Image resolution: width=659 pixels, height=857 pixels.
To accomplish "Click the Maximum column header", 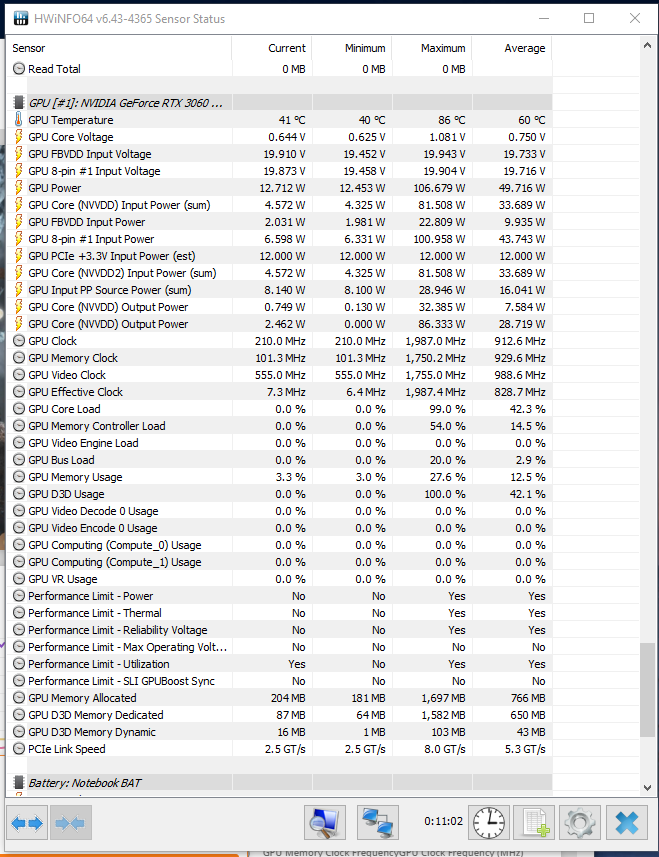I will click(x=432, y=48).
